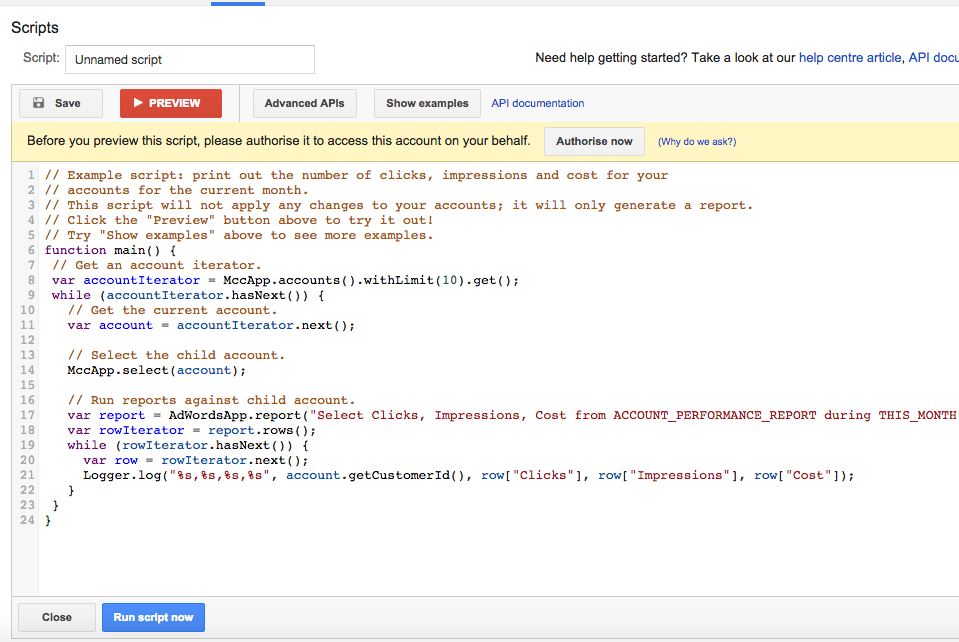Viewport: 959px width, 642px height.
Task: Click line number 6 in the gutter
Action: [31, 250]
